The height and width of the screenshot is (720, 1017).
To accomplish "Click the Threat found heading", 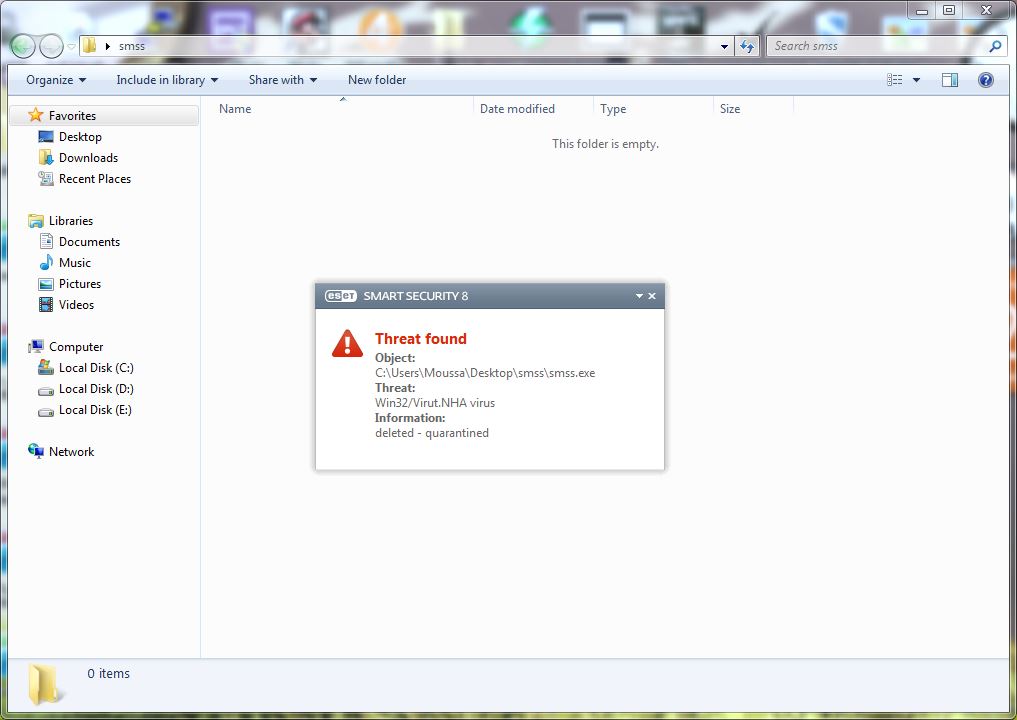I will pyautogui.click(x=421, y=339).
